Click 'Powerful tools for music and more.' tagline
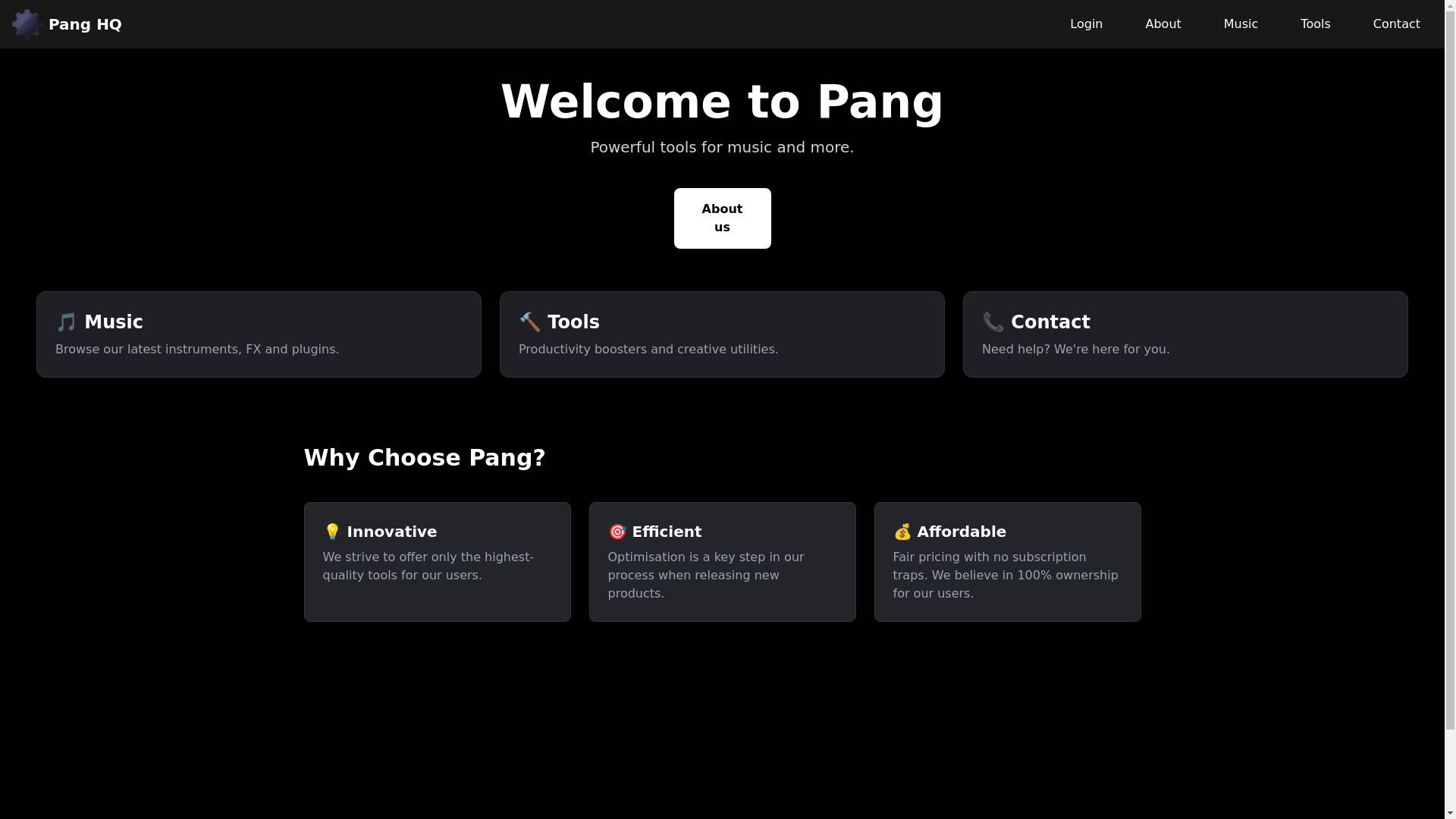This screenshot has width=1456, height=819. (x=722, y=147)
